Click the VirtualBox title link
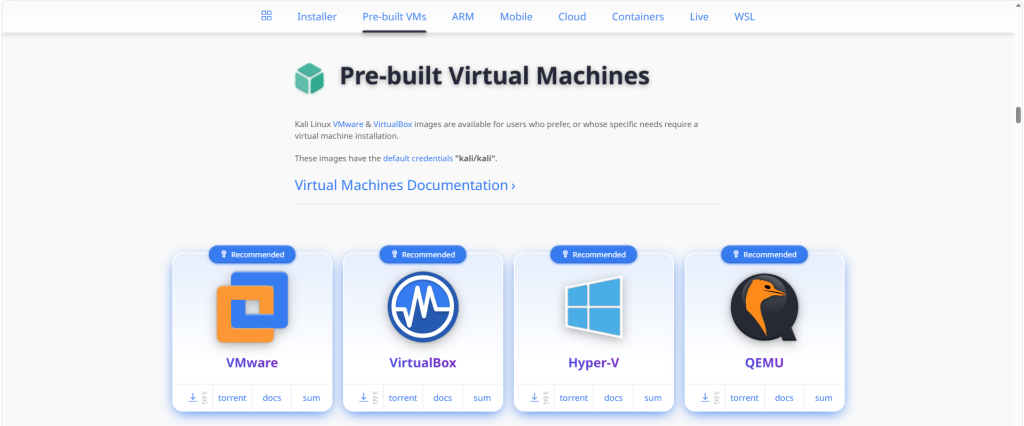Viewport: 1024px width, 426px height. pos(423,363)
